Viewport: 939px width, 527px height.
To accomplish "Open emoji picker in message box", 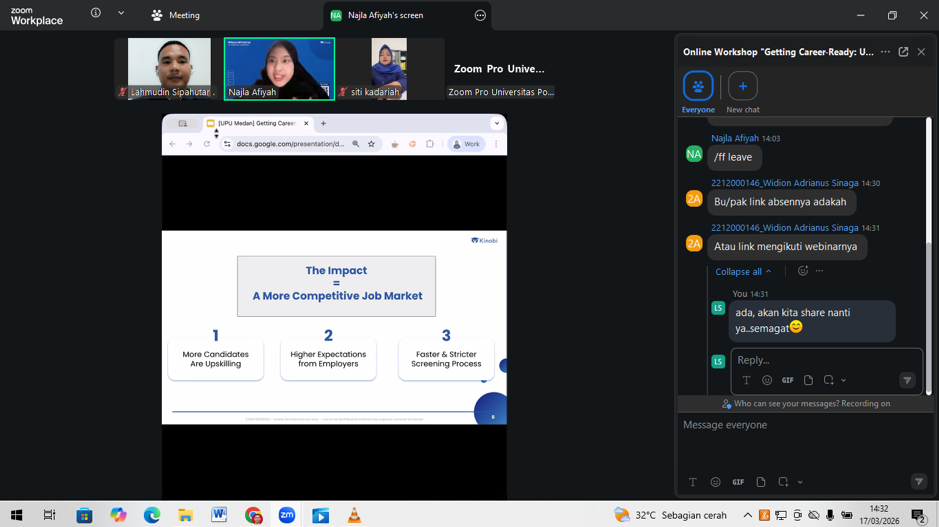I will tap(715, 482).
